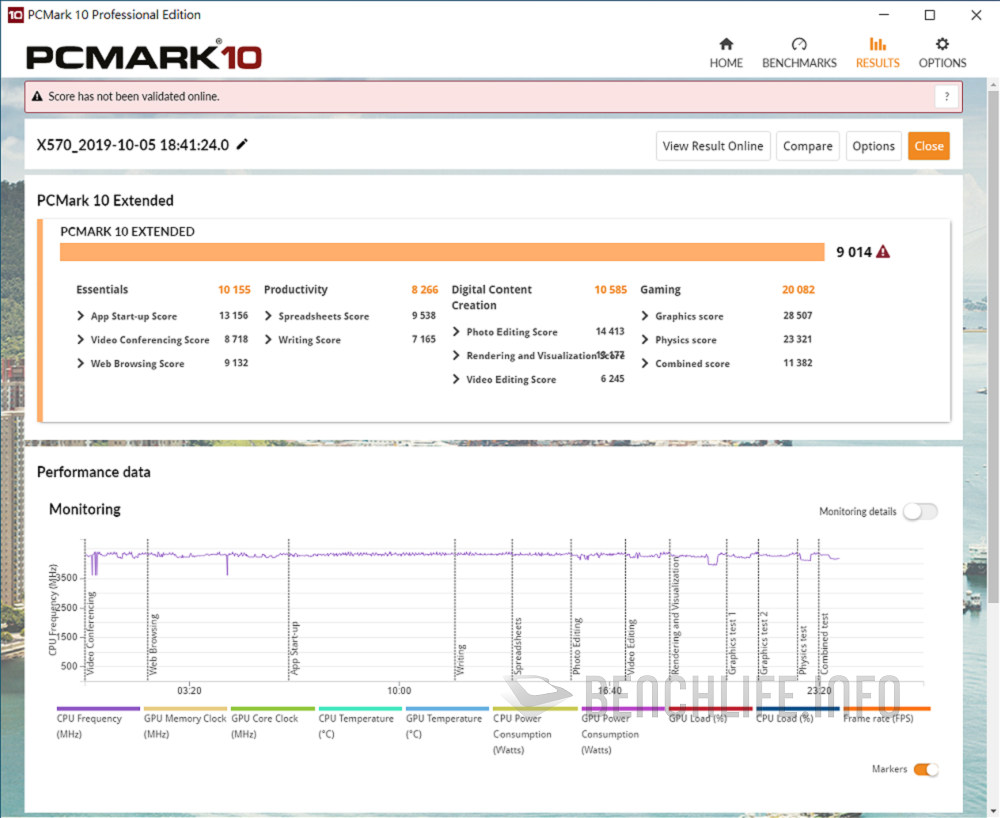
Task: Open the Home tab icon
Action: [726, 44]
